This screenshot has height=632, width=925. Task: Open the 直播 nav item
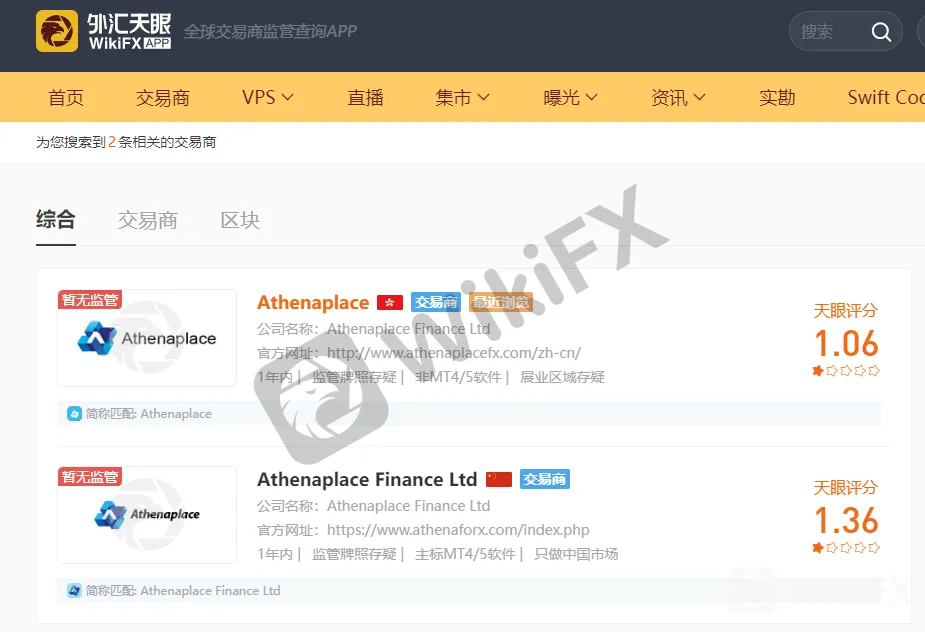365,97
